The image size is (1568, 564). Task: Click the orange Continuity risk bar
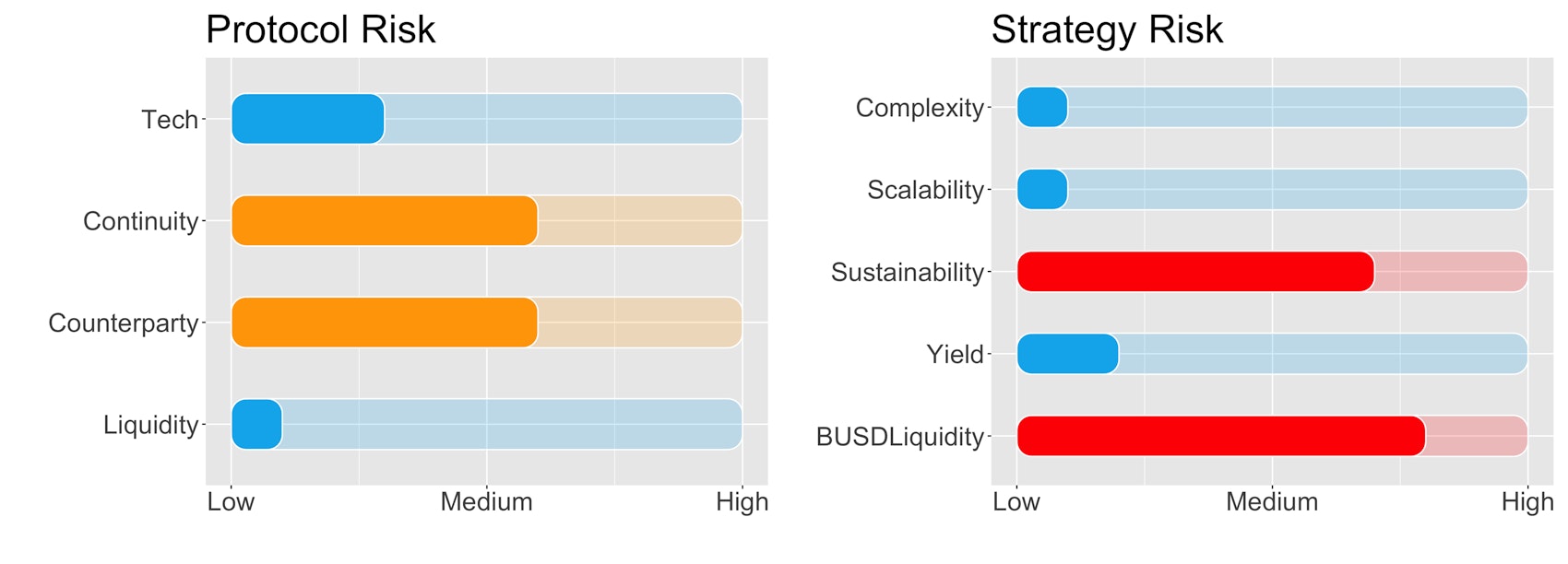coord(384,221)
